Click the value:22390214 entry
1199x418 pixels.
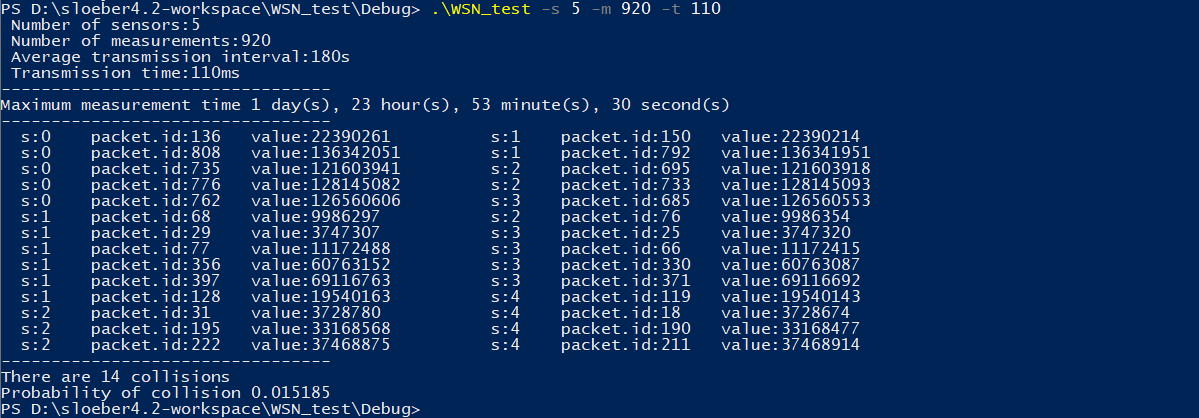click(x=790, y=137)
